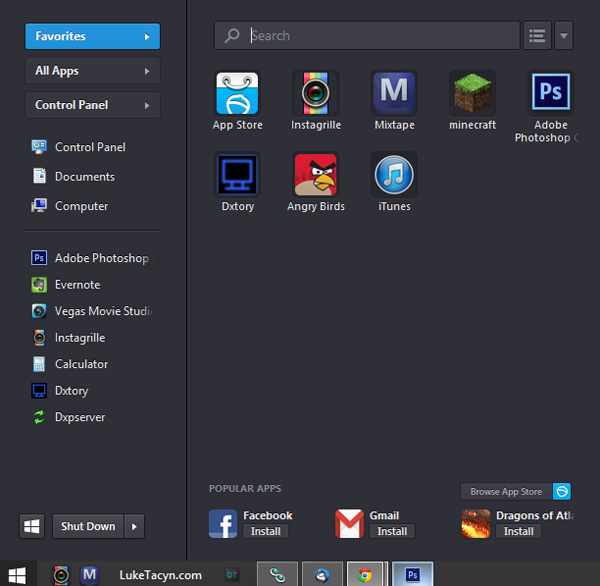Toggle the list view button beside search
This screenshot has height=586, width=600.
point(537,36)
